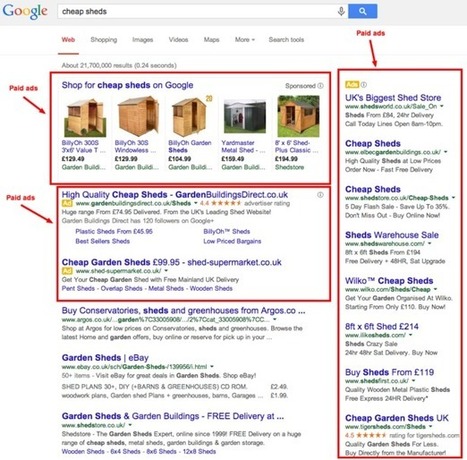
Task: Switch to the Maps tab
Action: pos(211,40)
